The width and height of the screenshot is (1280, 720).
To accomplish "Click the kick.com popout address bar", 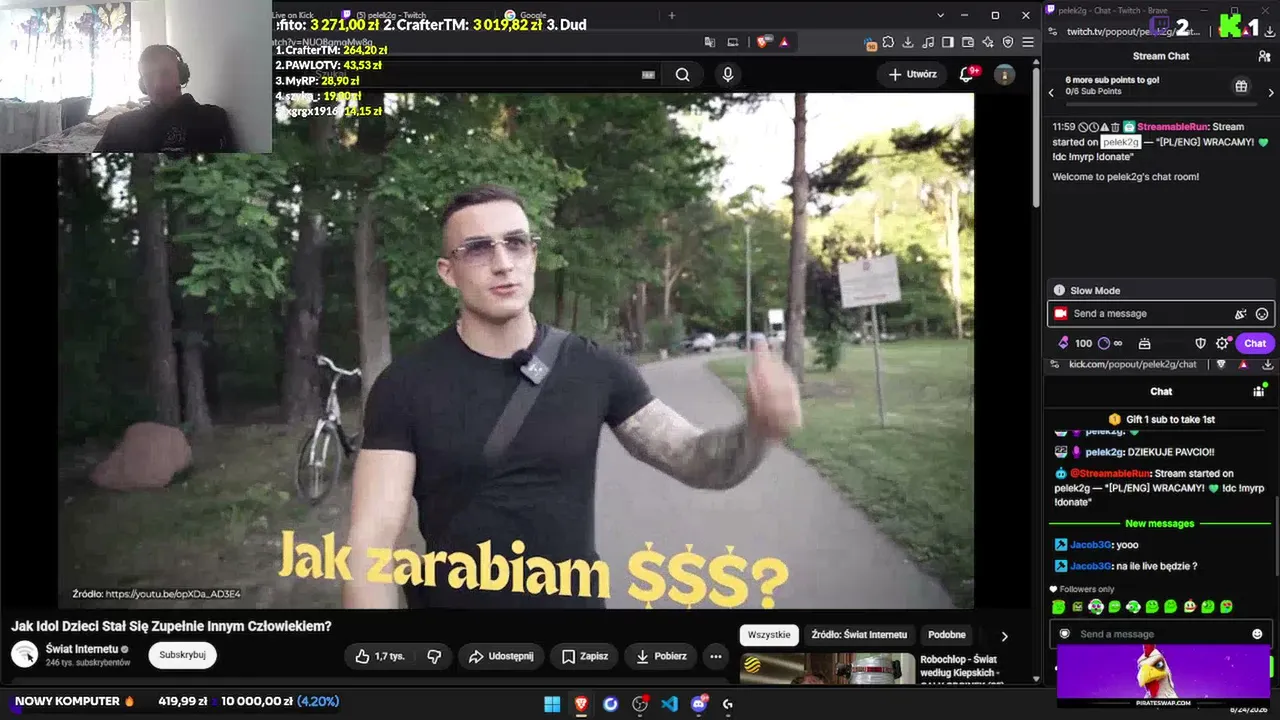I will coord(1133,364).
